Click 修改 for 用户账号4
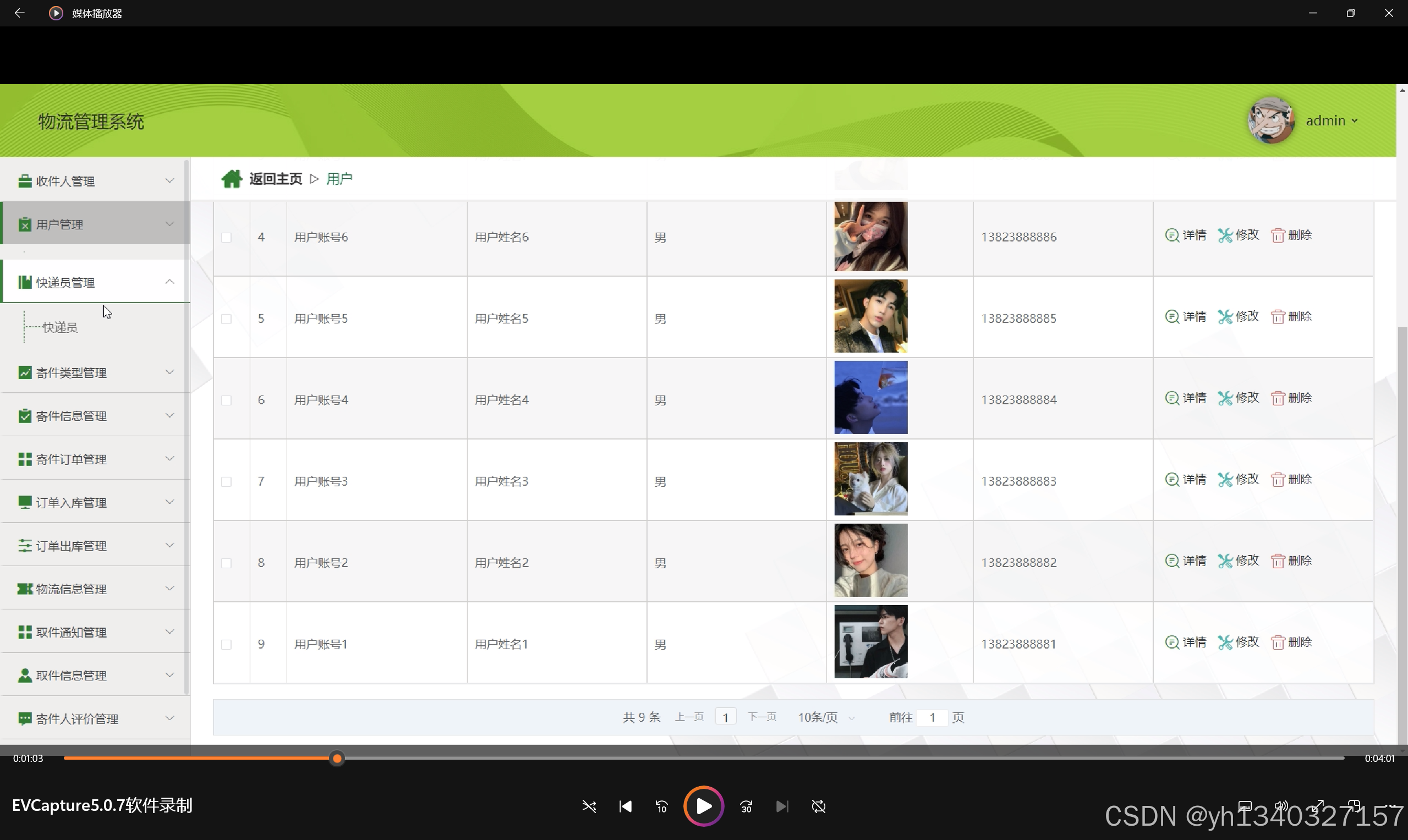Screen dimensions: 1408x840 pos(1239,398)
